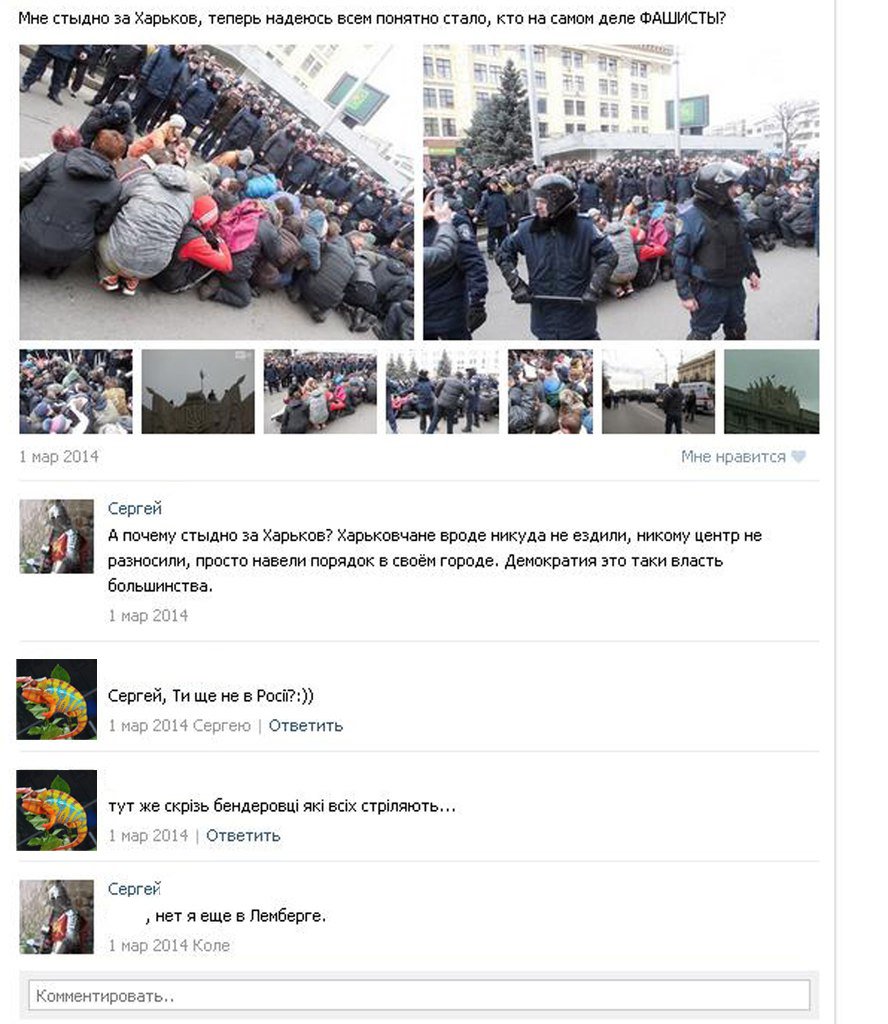The width and height of the screenshot is (888, 1024).
Task: Click the heart icon next to Мне нравится
Action: [x=798, y=456]
